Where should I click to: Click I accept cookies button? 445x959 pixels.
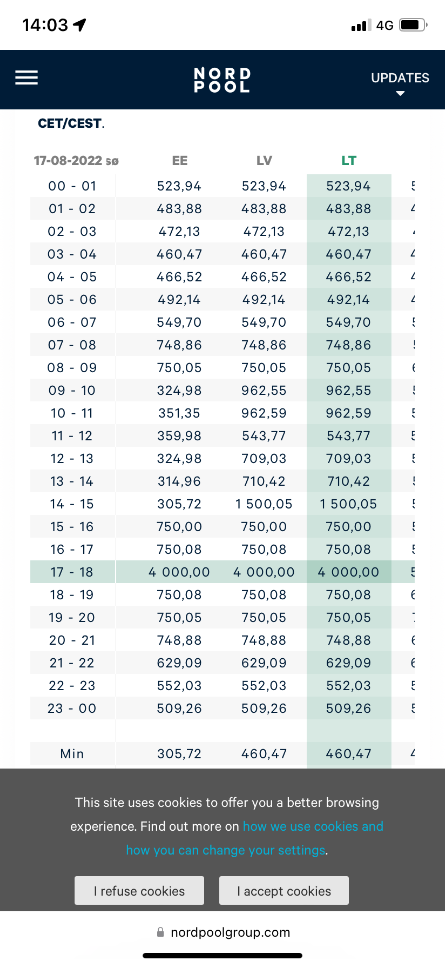tap(284, 890)
